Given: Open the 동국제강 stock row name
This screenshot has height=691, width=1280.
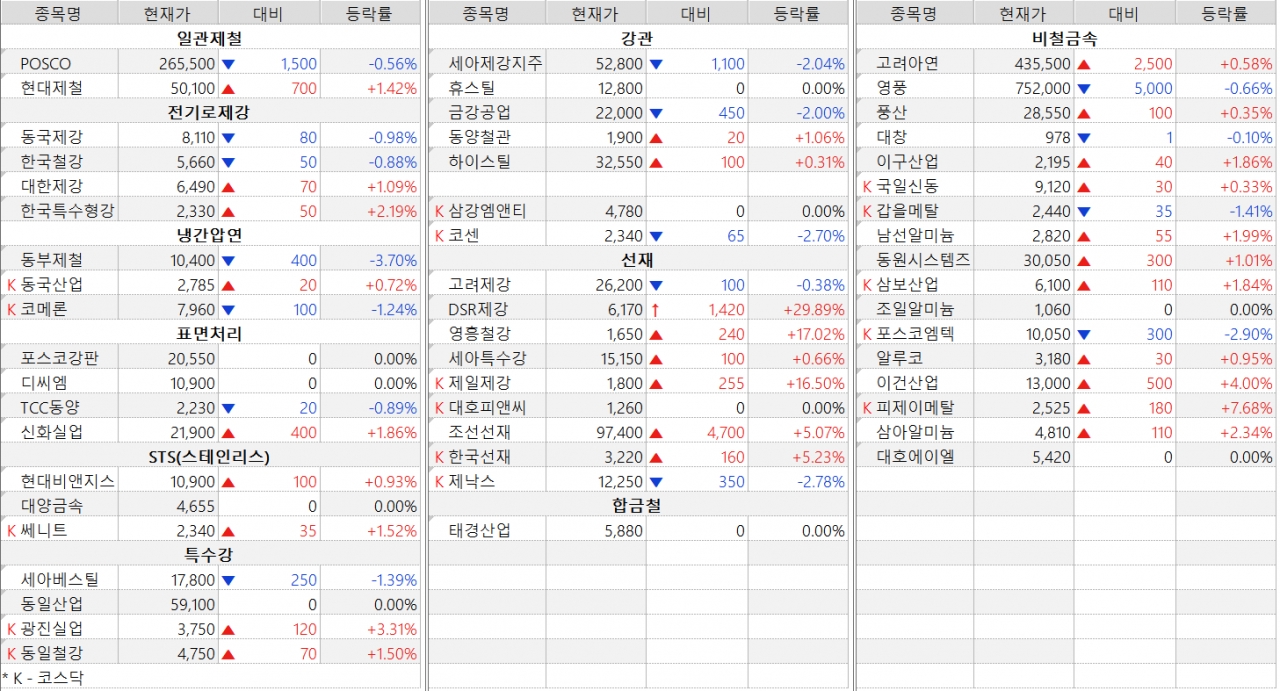Looking at the screenshot, I should click(52, 137).
